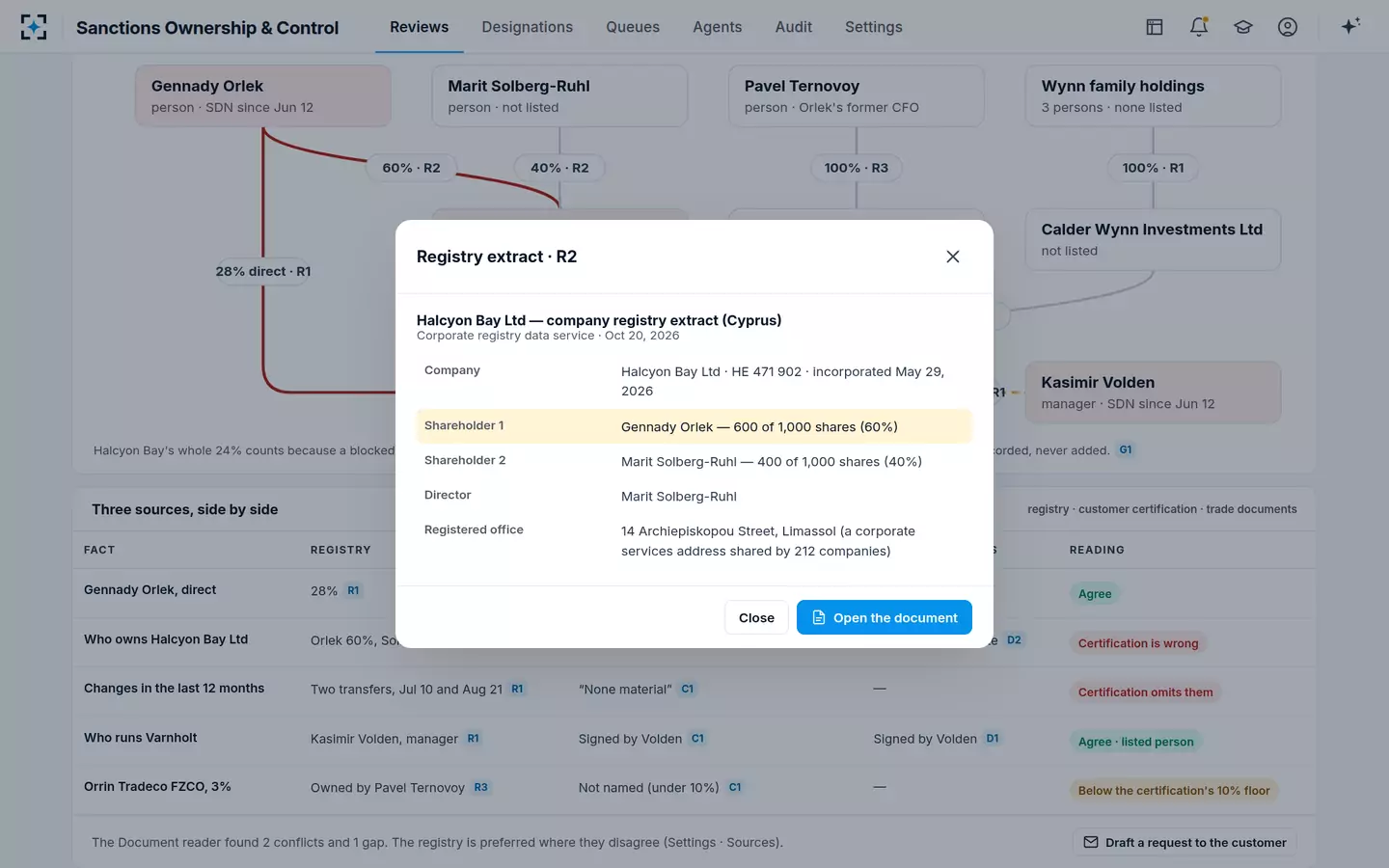Close the Registry extract dialog with X
Image resolution: width=1389 pixels, height=868 pixels.
(953, 257)
